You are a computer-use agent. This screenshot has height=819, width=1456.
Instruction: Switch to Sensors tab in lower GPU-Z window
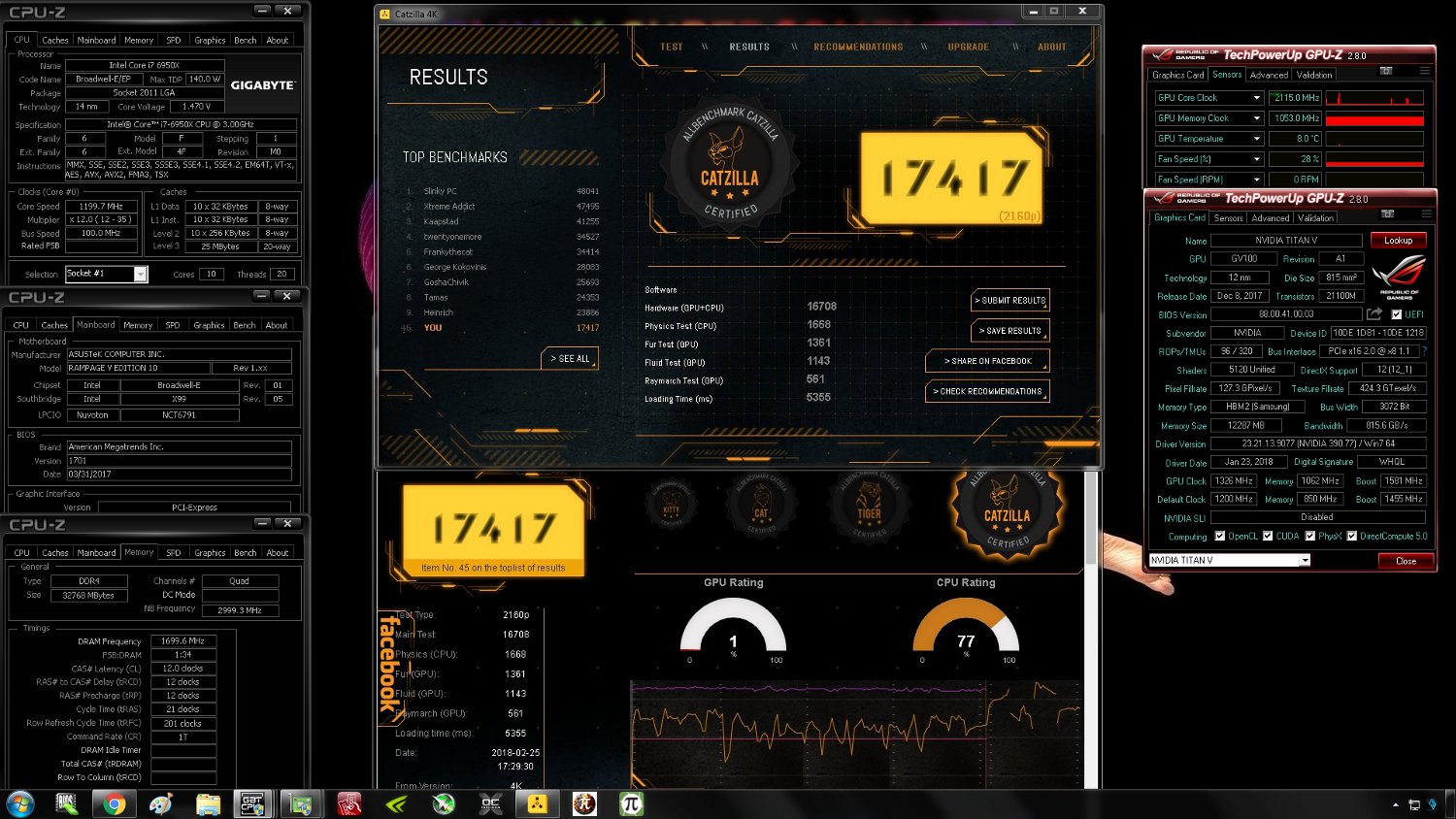(x=1228, y=218)
